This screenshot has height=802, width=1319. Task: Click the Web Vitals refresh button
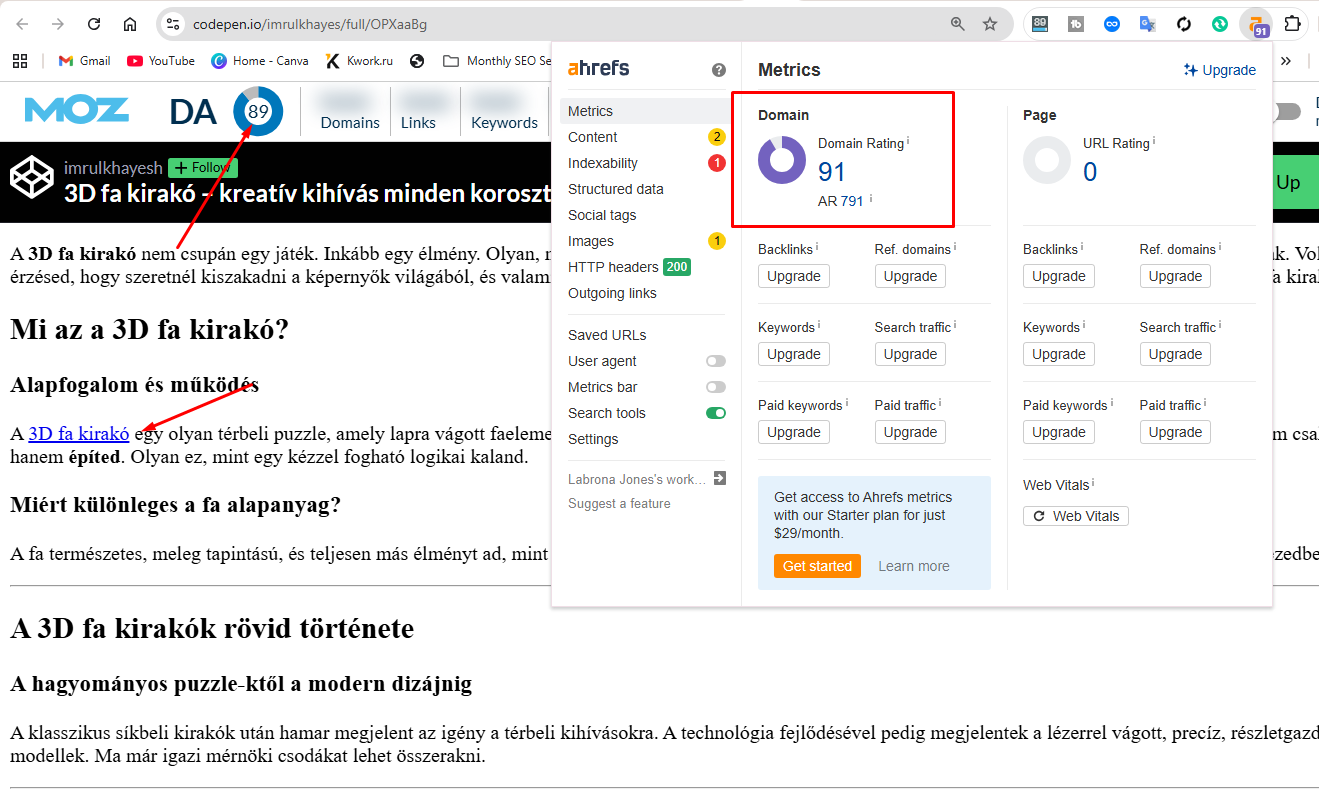[x=1076, y=516]
